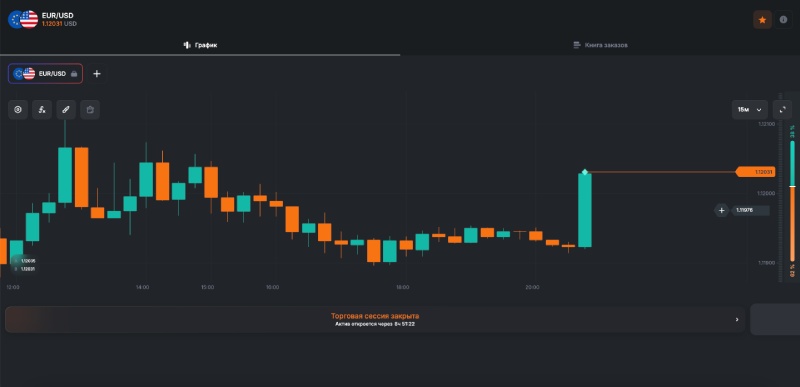Viewport: 800px width, 387px height.
Task: Click the EUR/USD flag icon in header
Action: (x=23, y=19)
